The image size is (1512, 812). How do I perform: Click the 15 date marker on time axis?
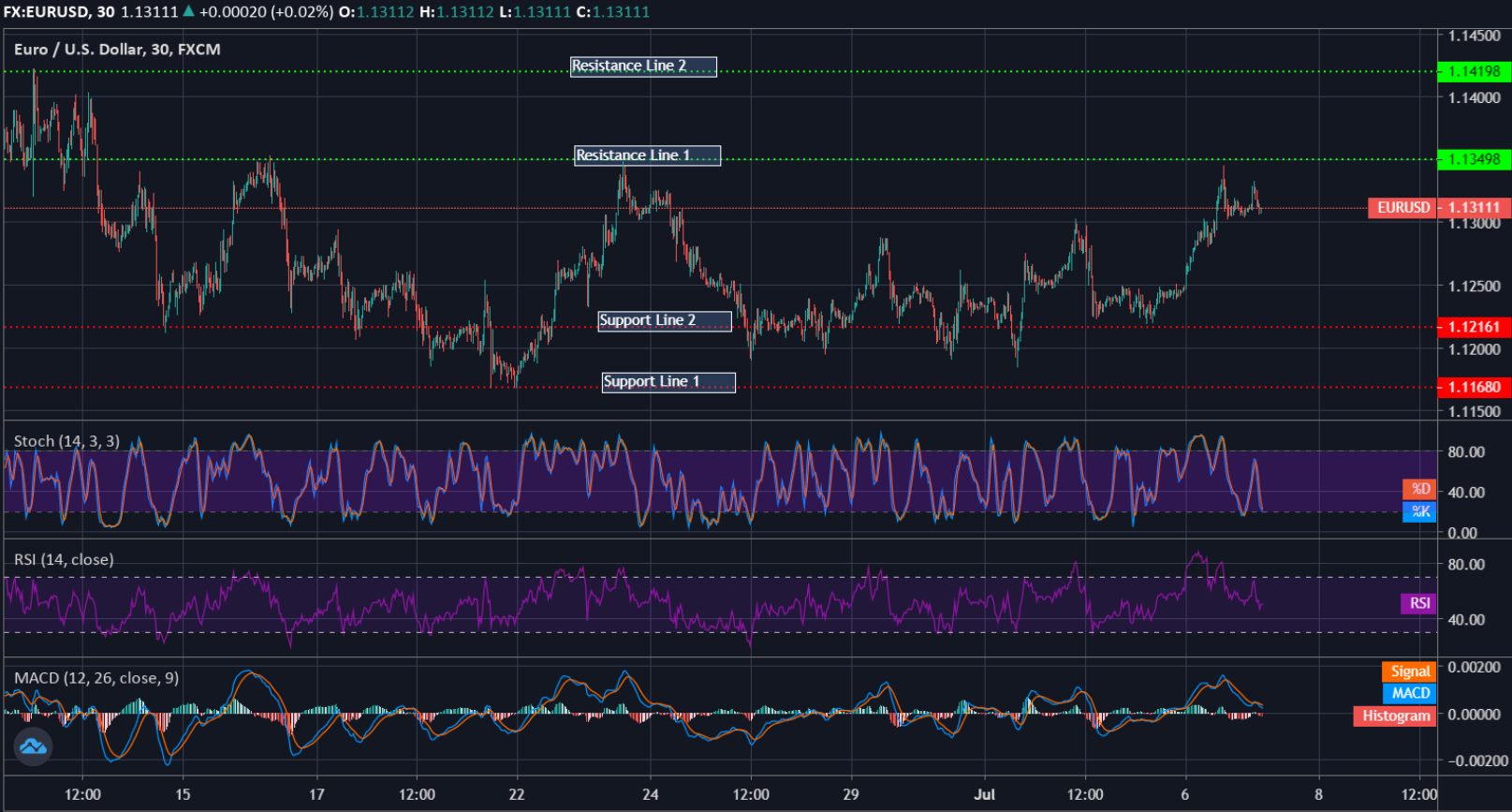pos(183,794)
